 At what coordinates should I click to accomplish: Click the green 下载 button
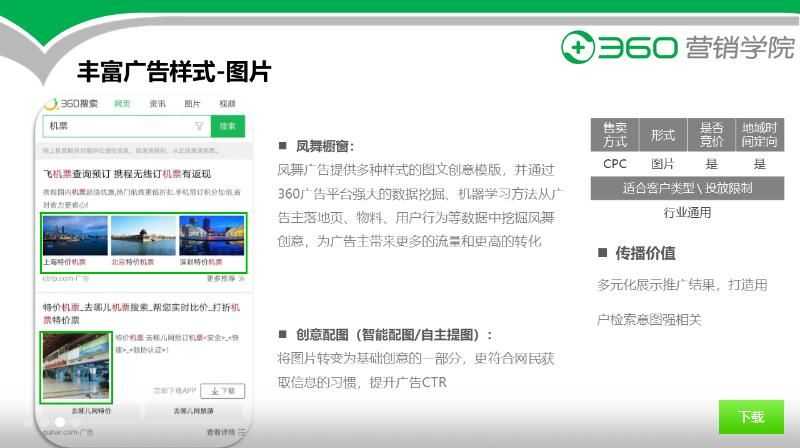pos(751,417)
